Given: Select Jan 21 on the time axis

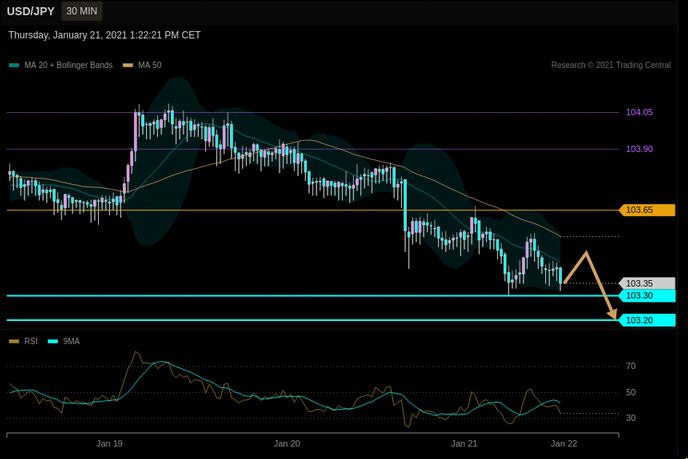Looking at the screenshot, I should click(x=464, y=444).
